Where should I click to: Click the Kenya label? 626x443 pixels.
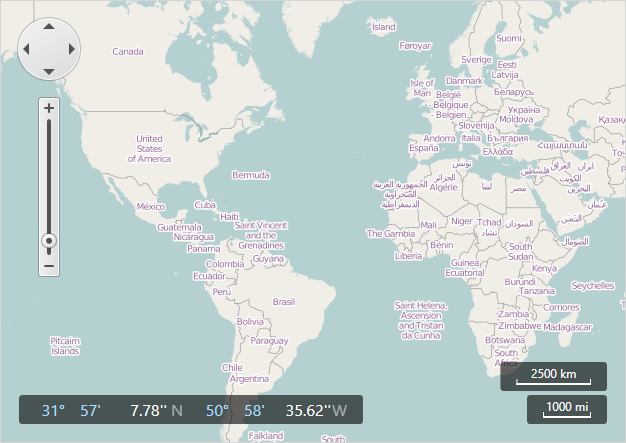click(544, 268)
